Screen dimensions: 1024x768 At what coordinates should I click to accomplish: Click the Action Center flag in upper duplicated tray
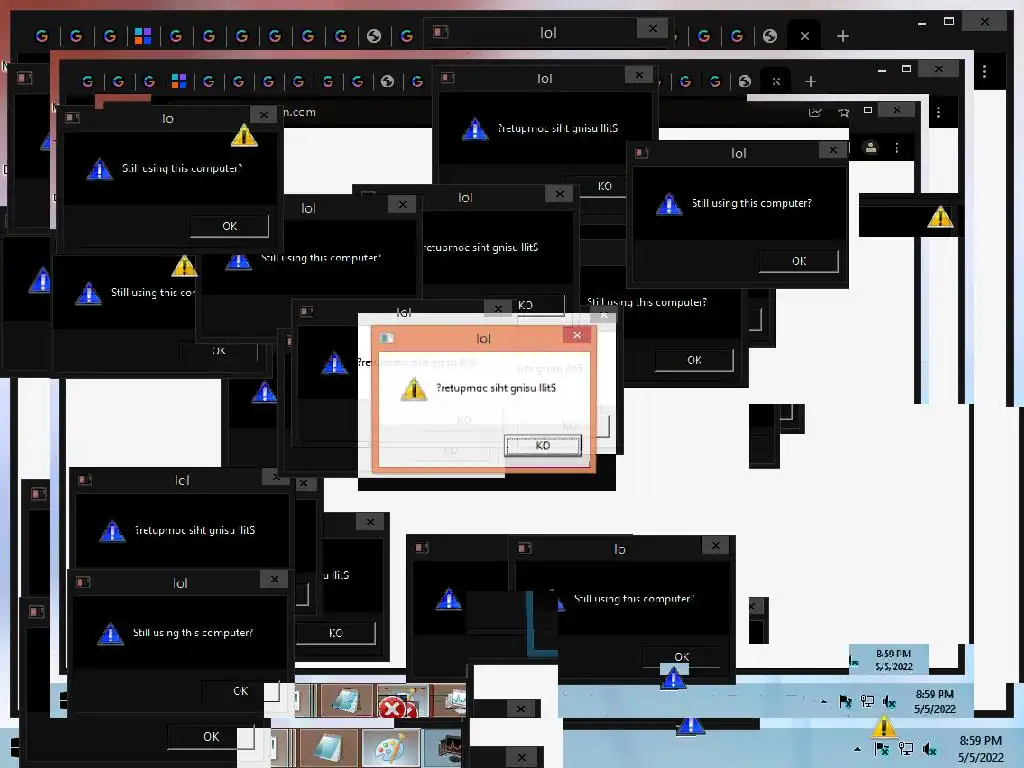pyautogui.click(x=845, y=702)
